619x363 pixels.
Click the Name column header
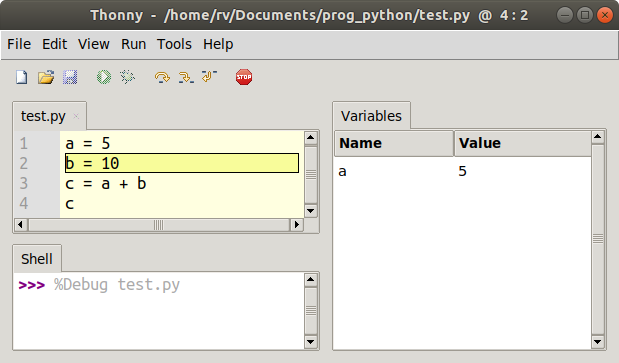[x=394, y=143]
